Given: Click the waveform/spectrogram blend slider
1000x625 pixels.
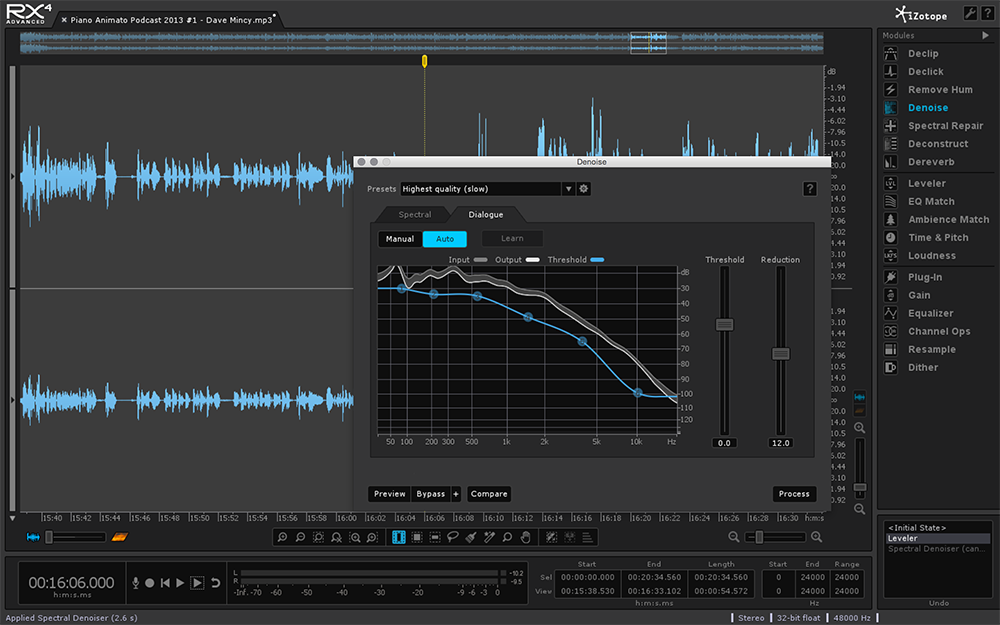Looking at the screenshot, I should click(x=50, y=538).
